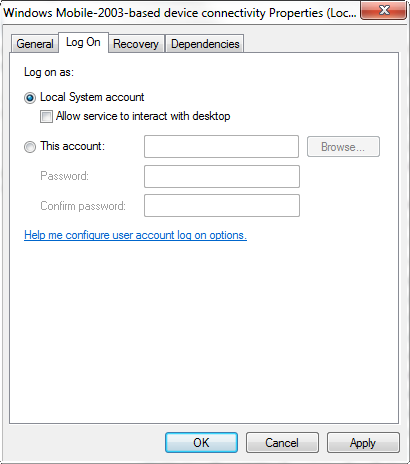Click the This account name text field
This screenshot has height=464, width=410.
pos(221,146)
